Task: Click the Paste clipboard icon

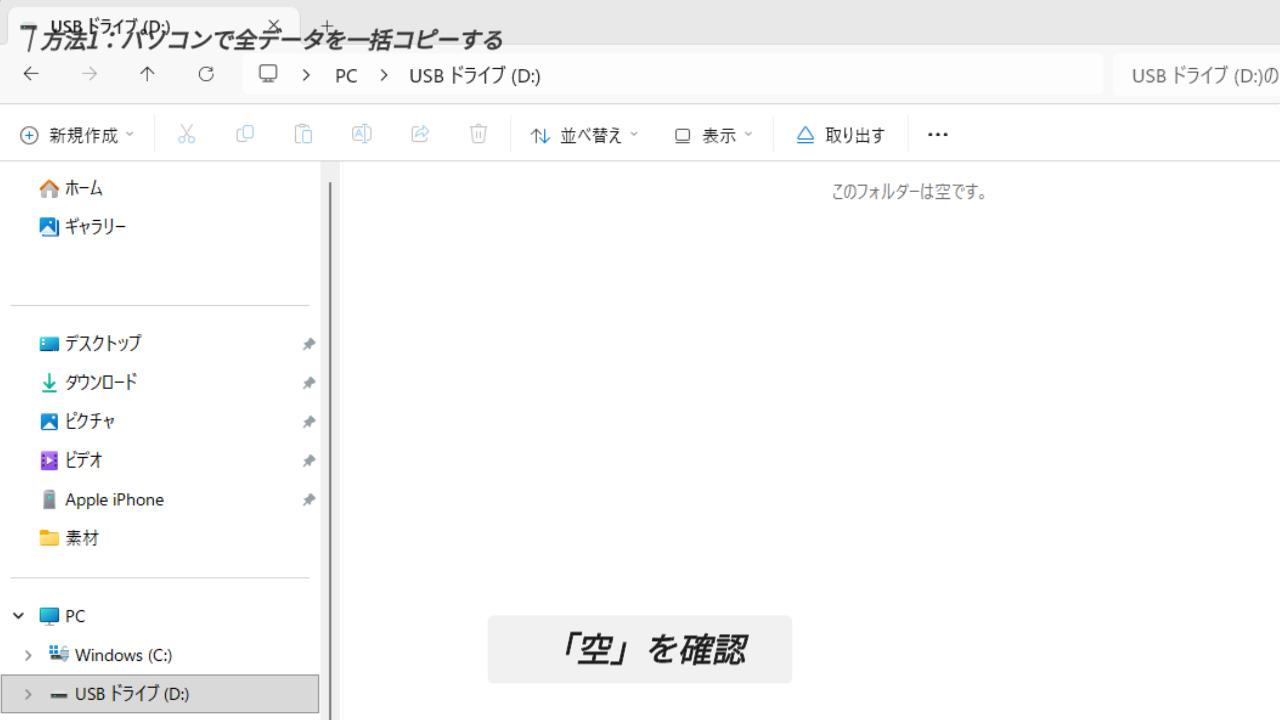Action: pyautogui.click(x=303, y=135)
